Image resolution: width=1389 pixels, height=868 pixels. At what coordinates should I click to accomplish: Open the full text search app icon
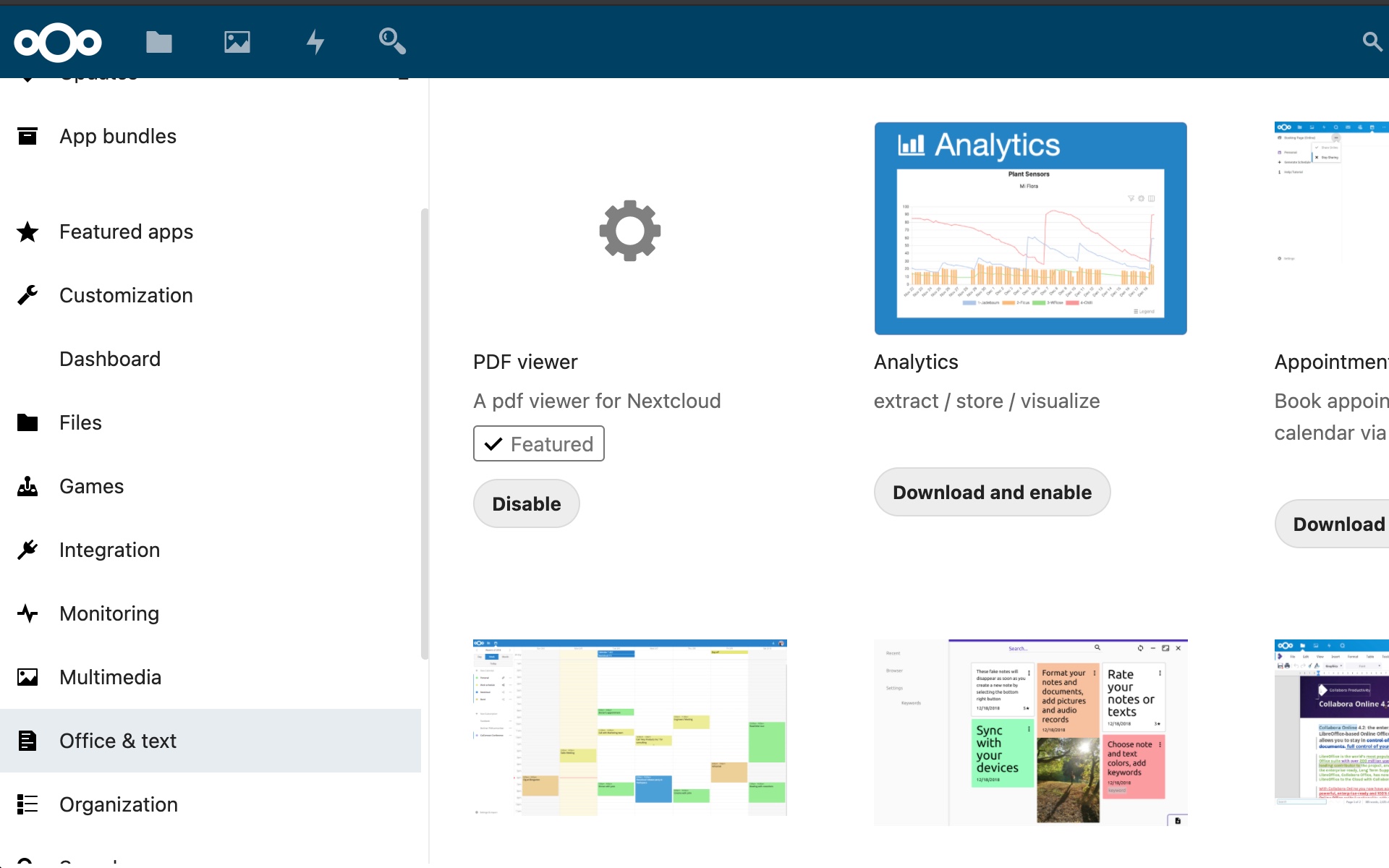tap(392, 41)
